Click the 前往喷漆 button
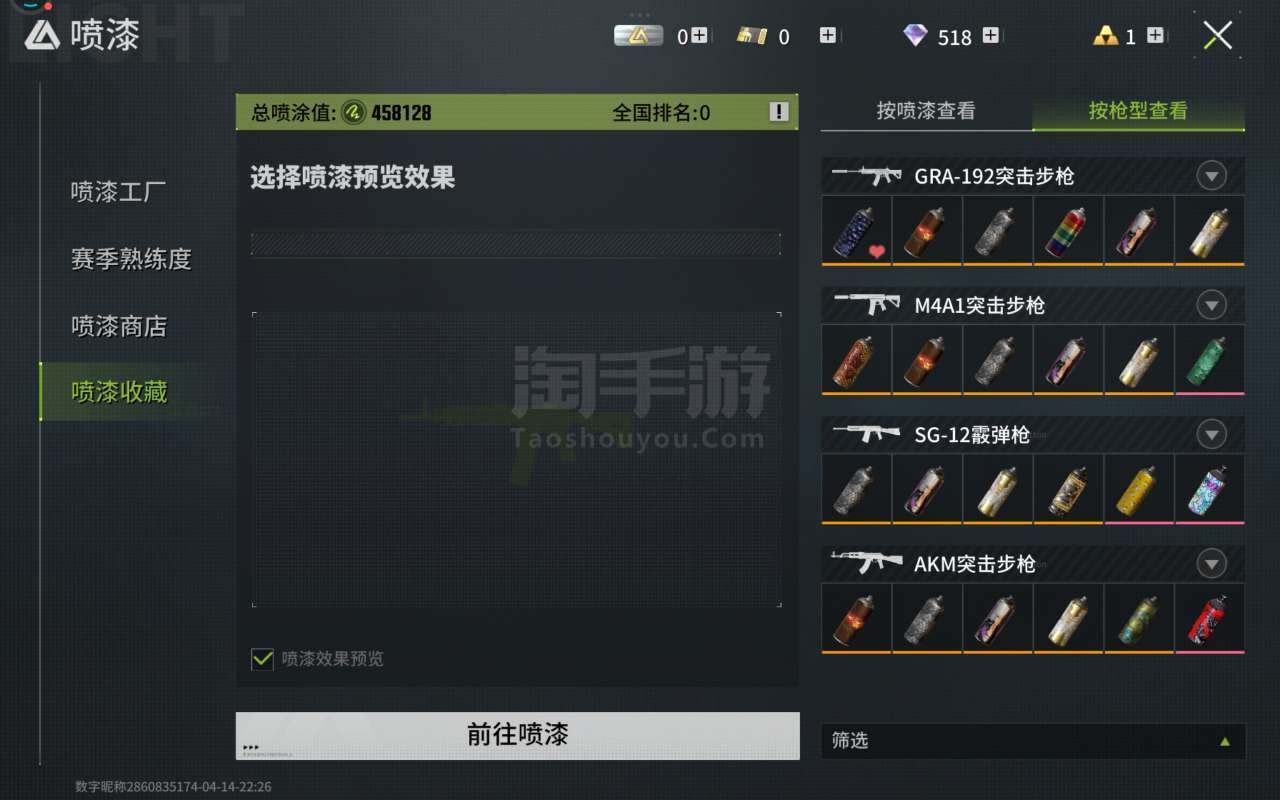This screenshot has width=1280, height=800. coord(518,735)
